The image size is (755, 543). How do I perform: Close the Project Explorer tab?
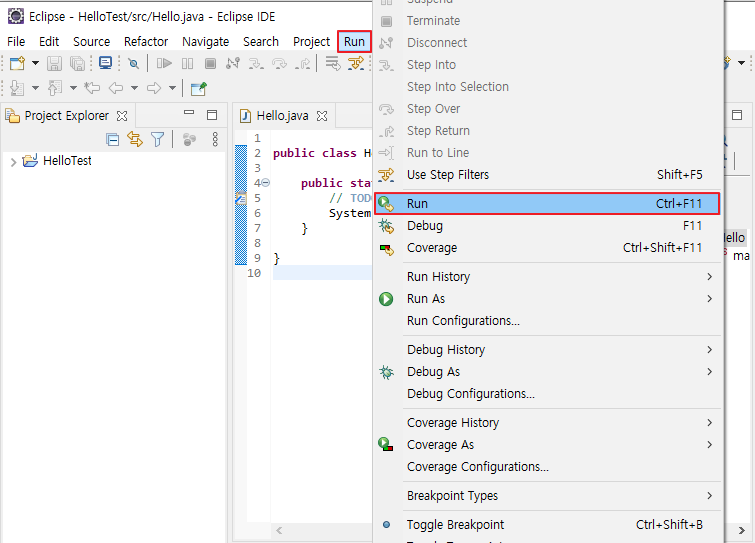pos(122,116)
